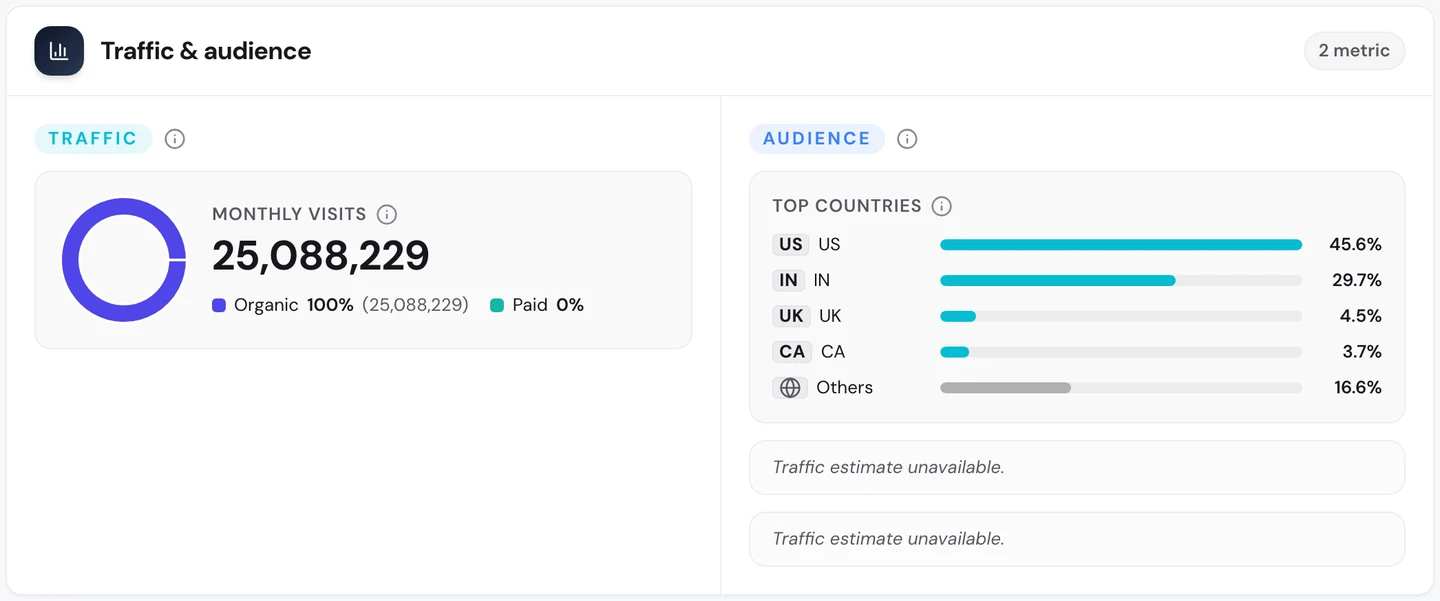1440x601 pixels.
Task: Click the CA 3.7% progress bar
Action: (1121, 352)
